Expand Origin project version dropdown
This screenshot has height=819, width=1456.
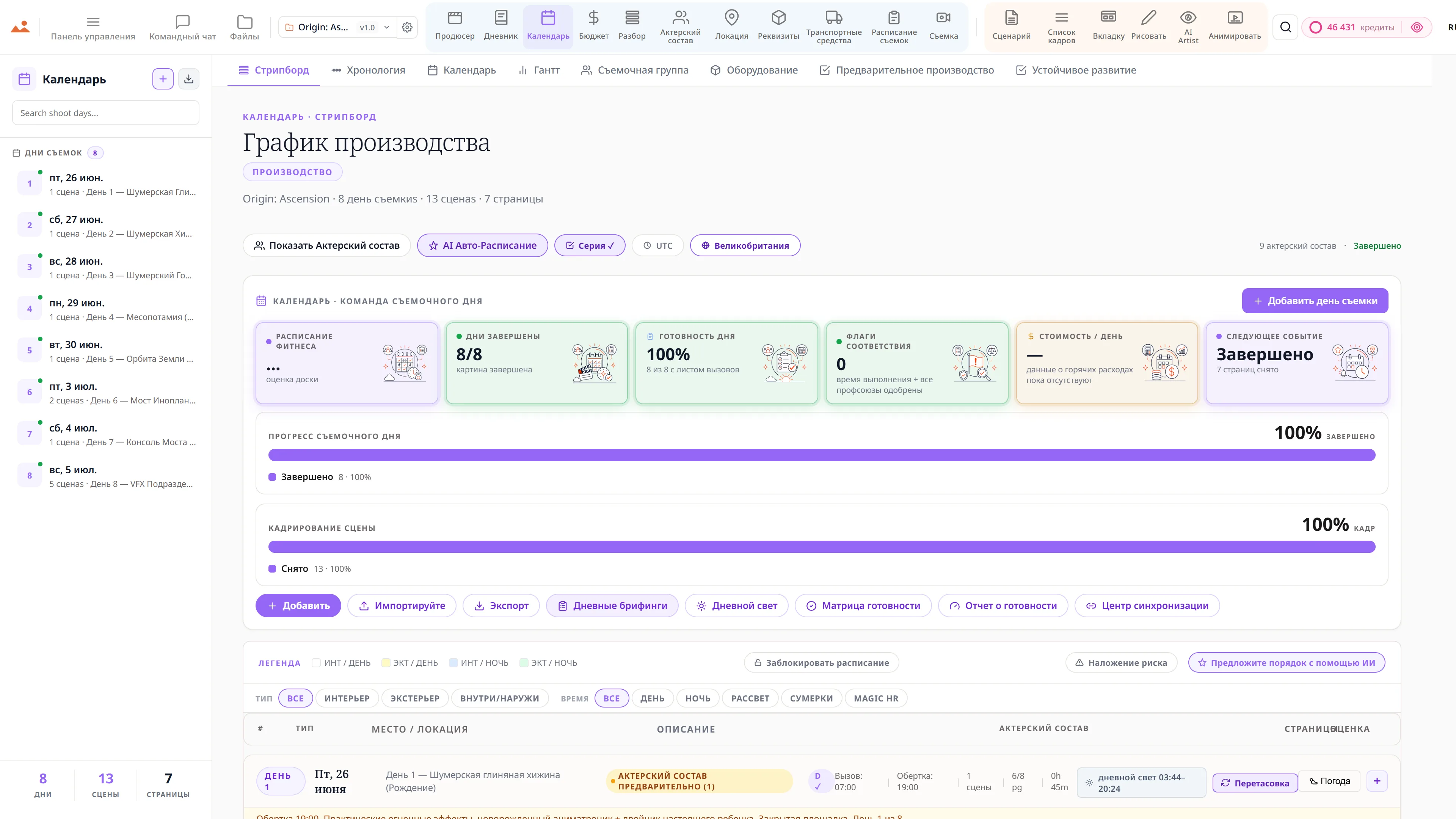click(x=337, y=27)
